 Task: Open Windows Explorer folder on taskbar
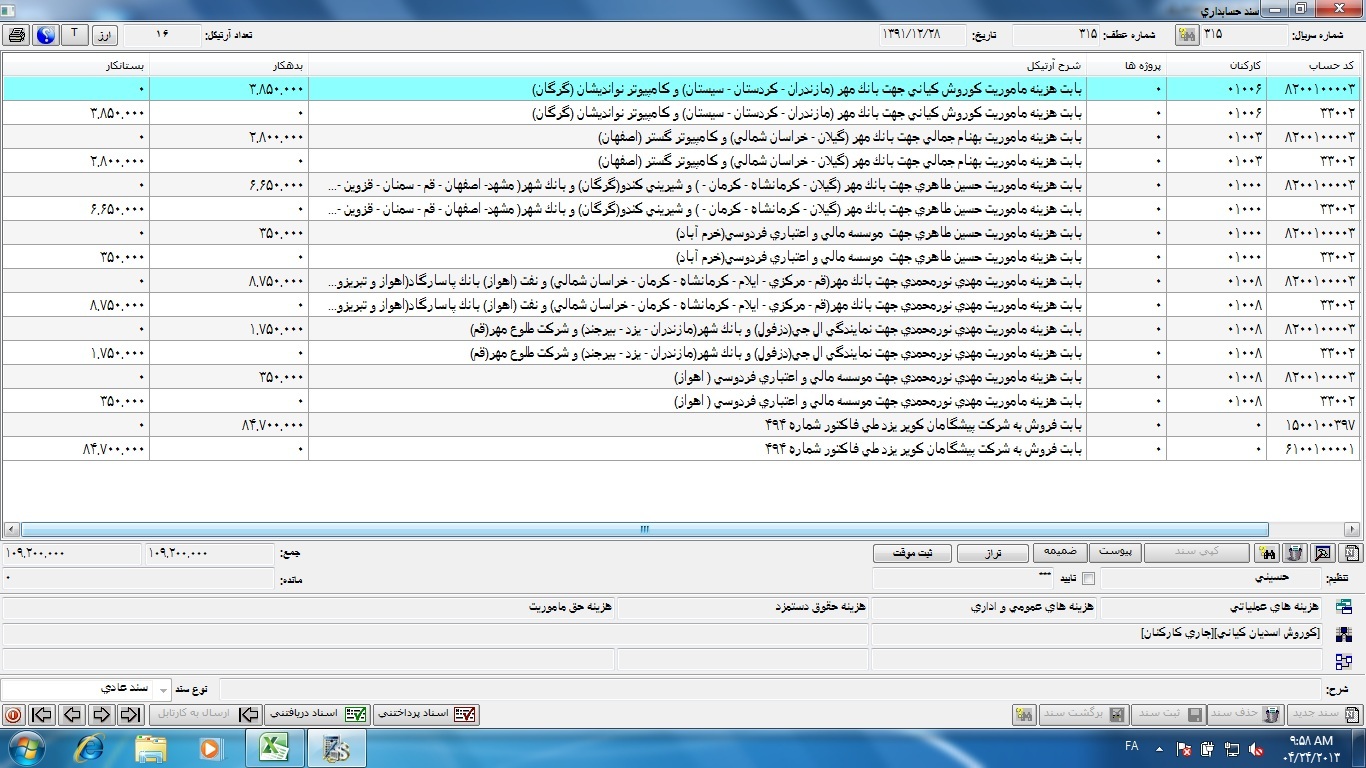tap(150, 748)
